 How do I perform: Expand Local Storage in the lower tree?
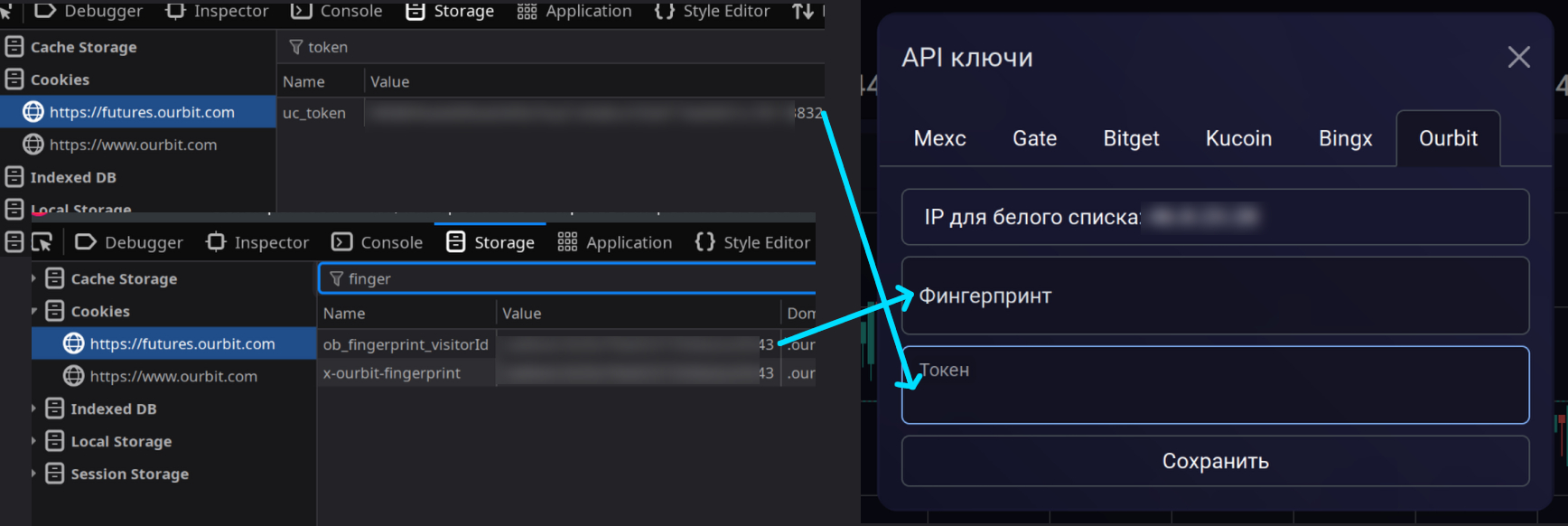(x=34, y=441)
